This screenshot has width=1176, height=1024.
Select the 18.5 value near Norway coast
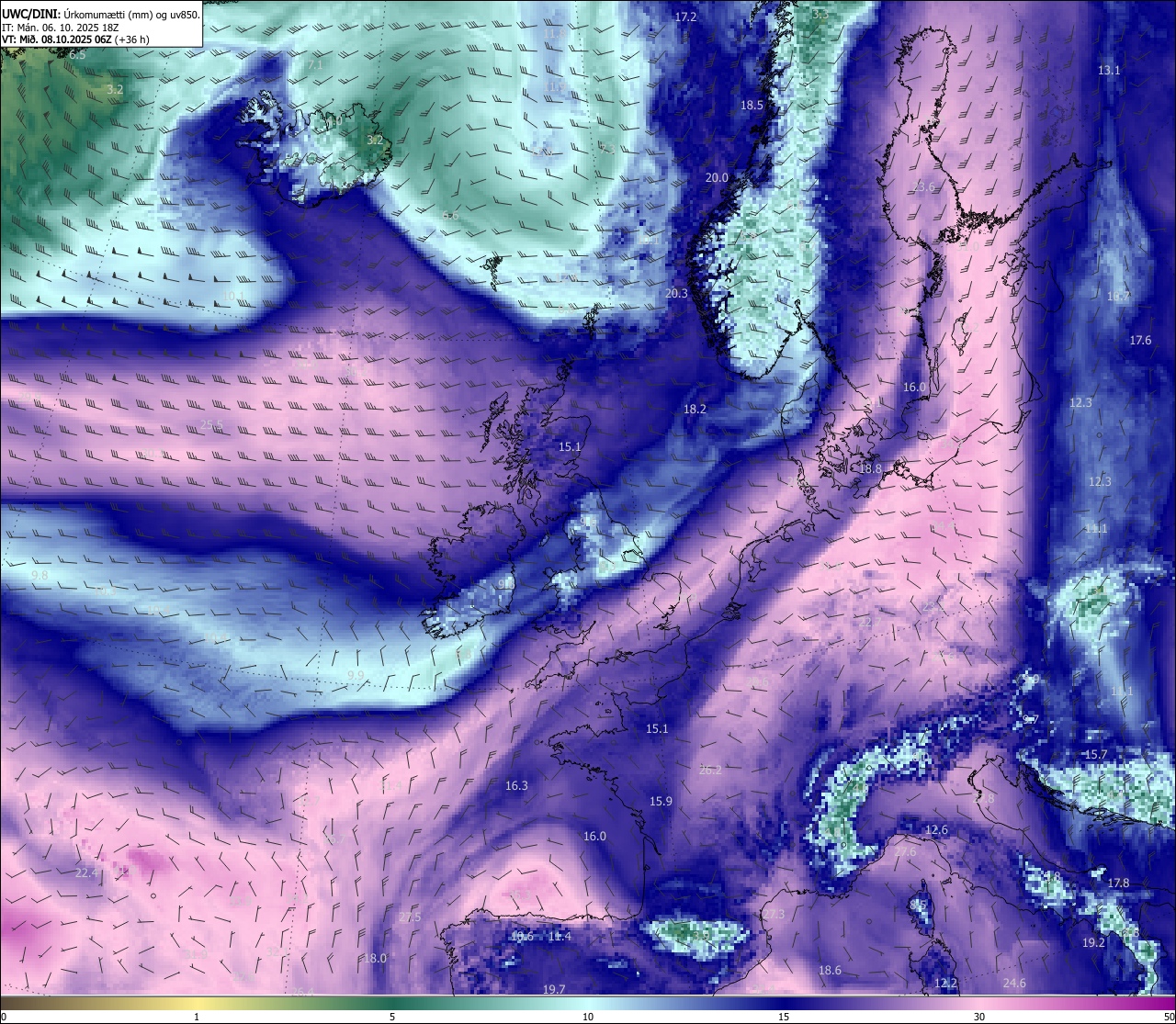[752, 106]
